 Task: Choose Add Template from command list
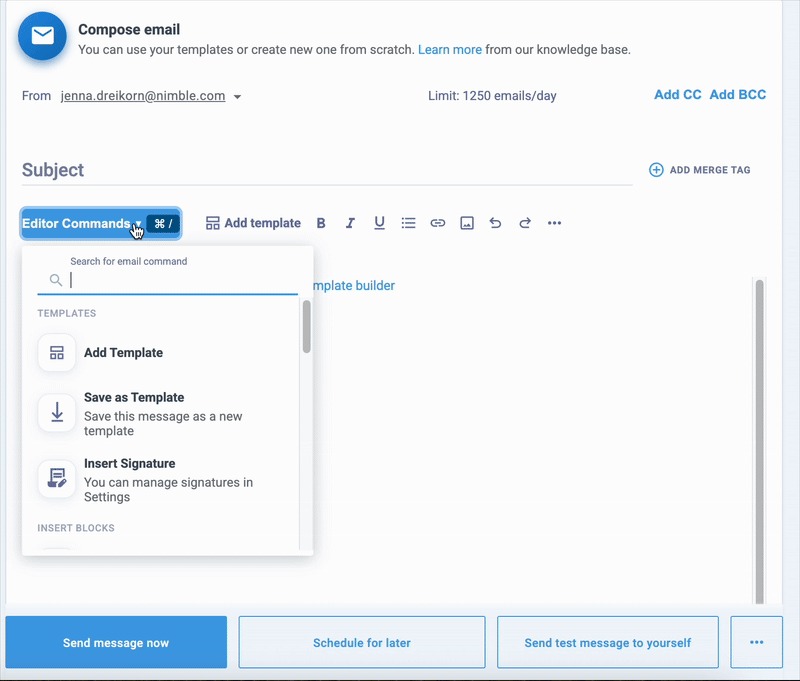point(123,353)
